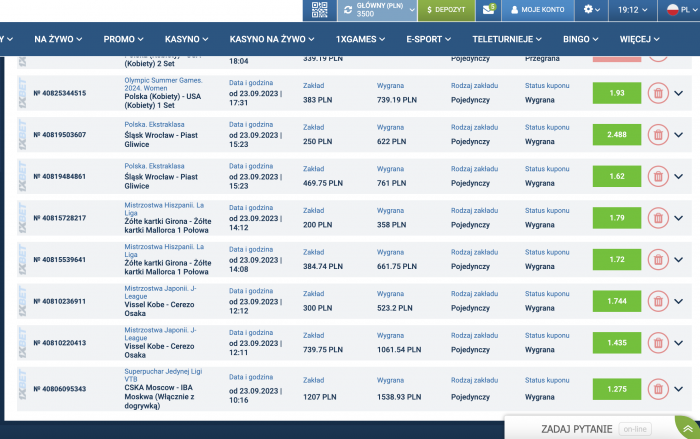
Task: Click the DEPOZYT button
Action: tap(446, 10)
